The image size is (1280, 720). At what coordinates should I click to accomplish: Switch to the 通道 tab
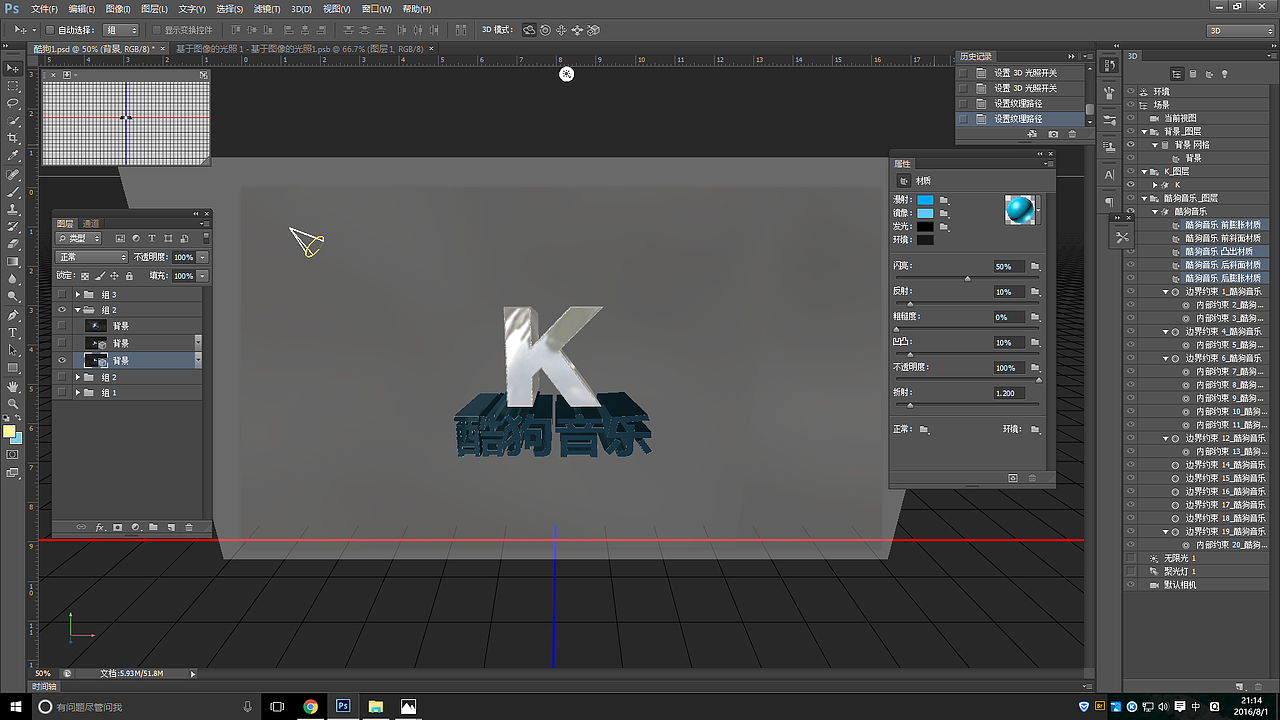[91, 223]
